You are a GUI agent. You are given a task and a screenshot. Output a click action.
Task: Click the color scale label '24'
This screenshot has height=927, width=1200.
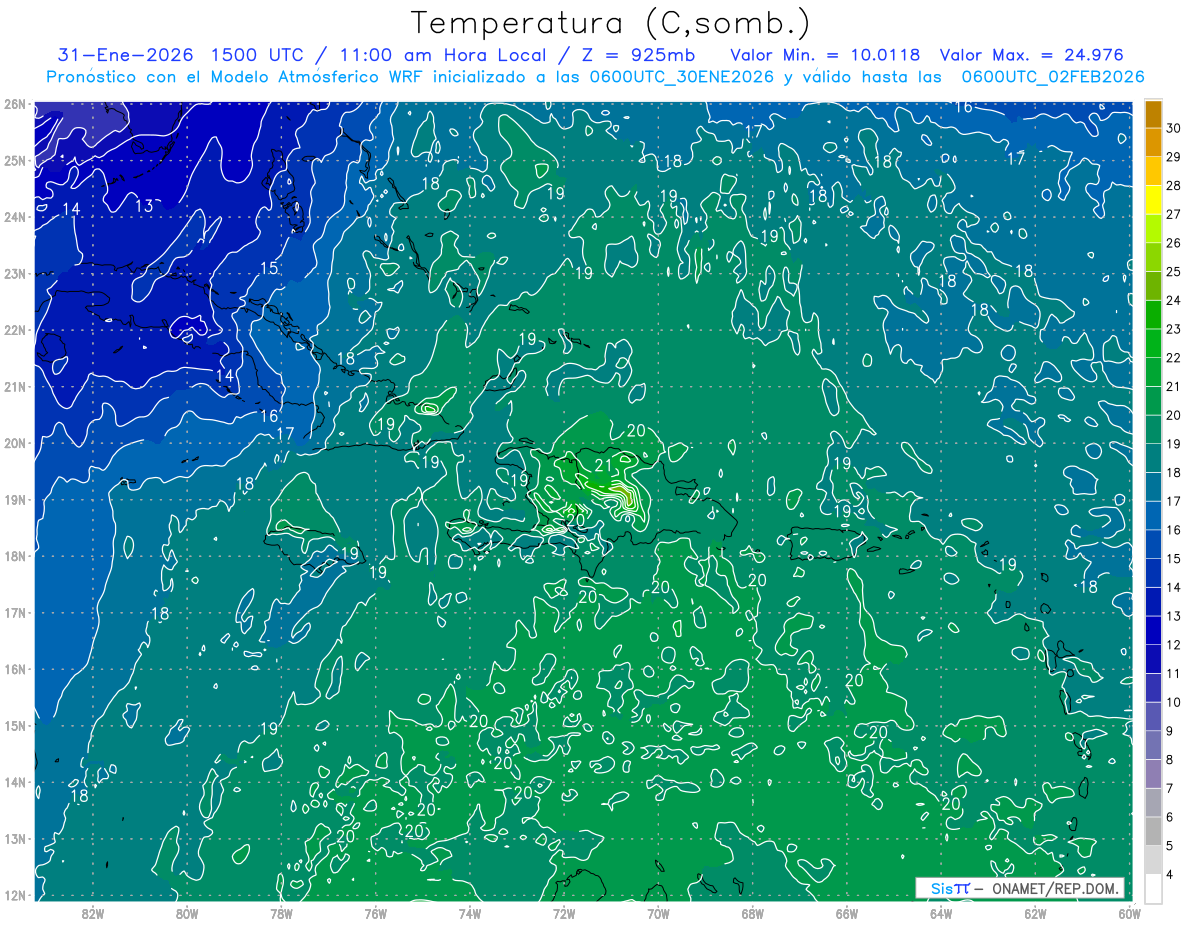pos(1173,300)
